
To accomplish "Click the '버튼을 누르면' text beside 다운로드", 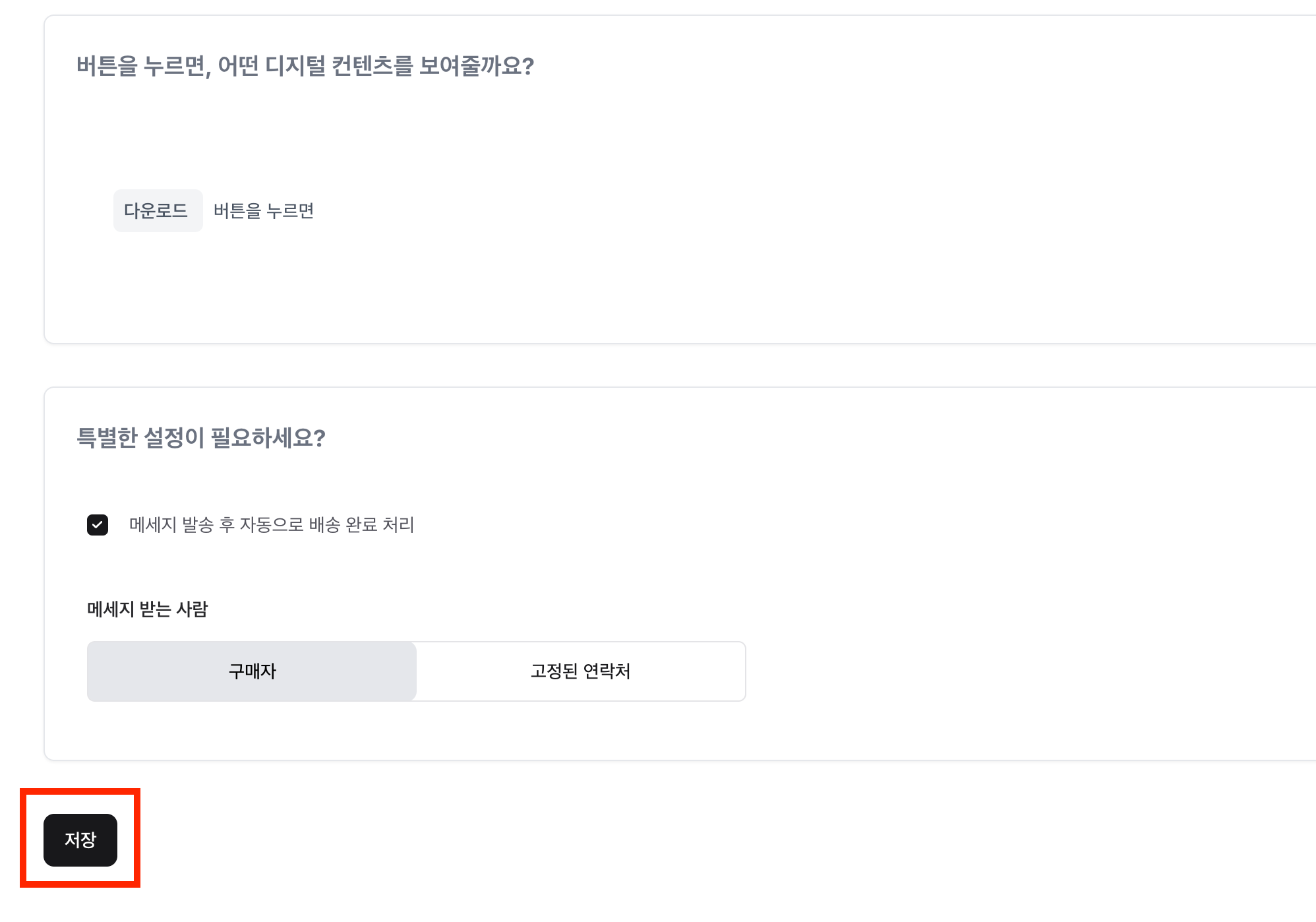I will tap(264, 211).
